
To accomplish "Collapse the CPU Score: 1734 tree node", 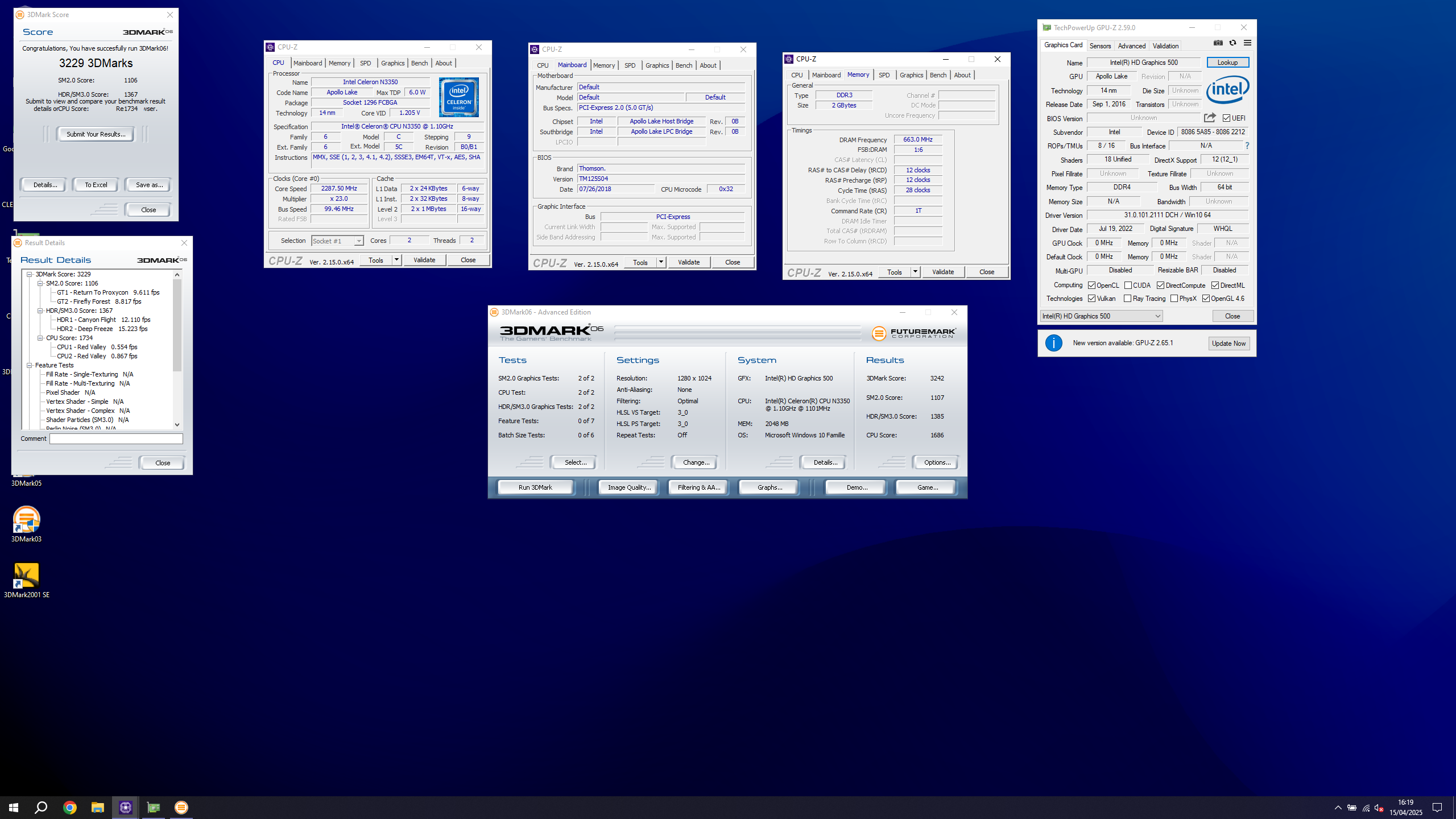I will pyautogui.click(x=40, y=338).
